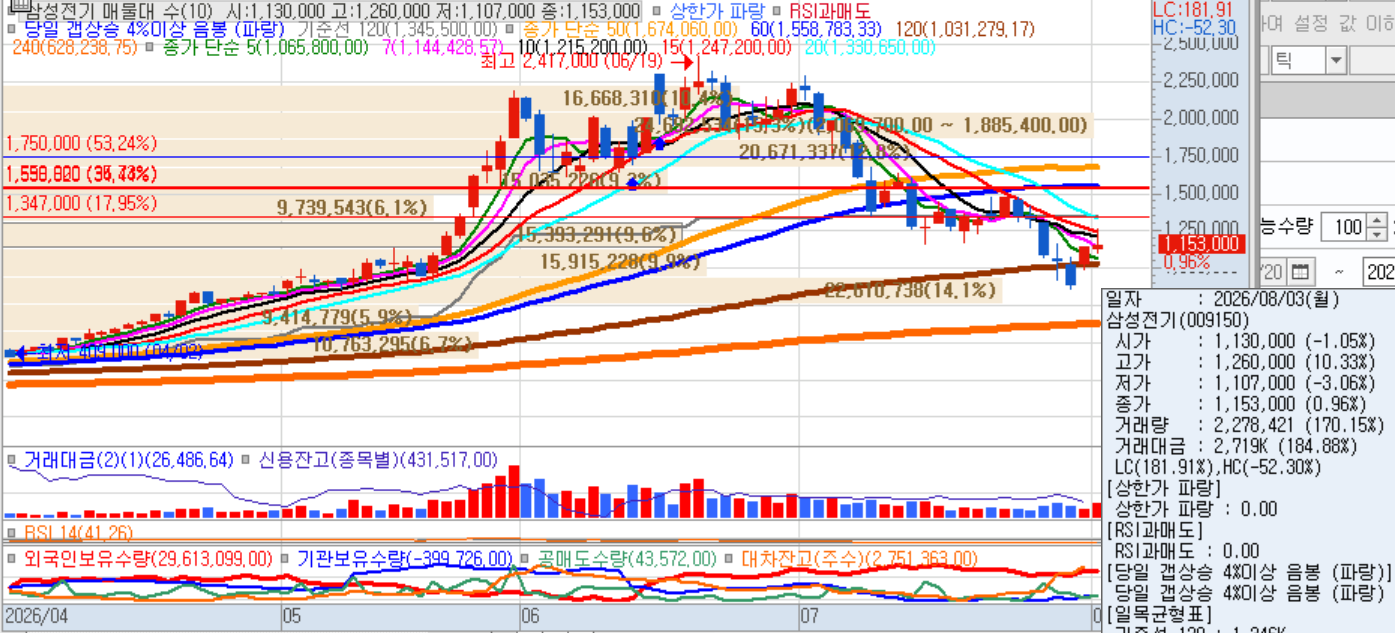Click the square before 종가 단순 50 indicator
Viewport: 1395px width, 633px height.
click(510, 29)
